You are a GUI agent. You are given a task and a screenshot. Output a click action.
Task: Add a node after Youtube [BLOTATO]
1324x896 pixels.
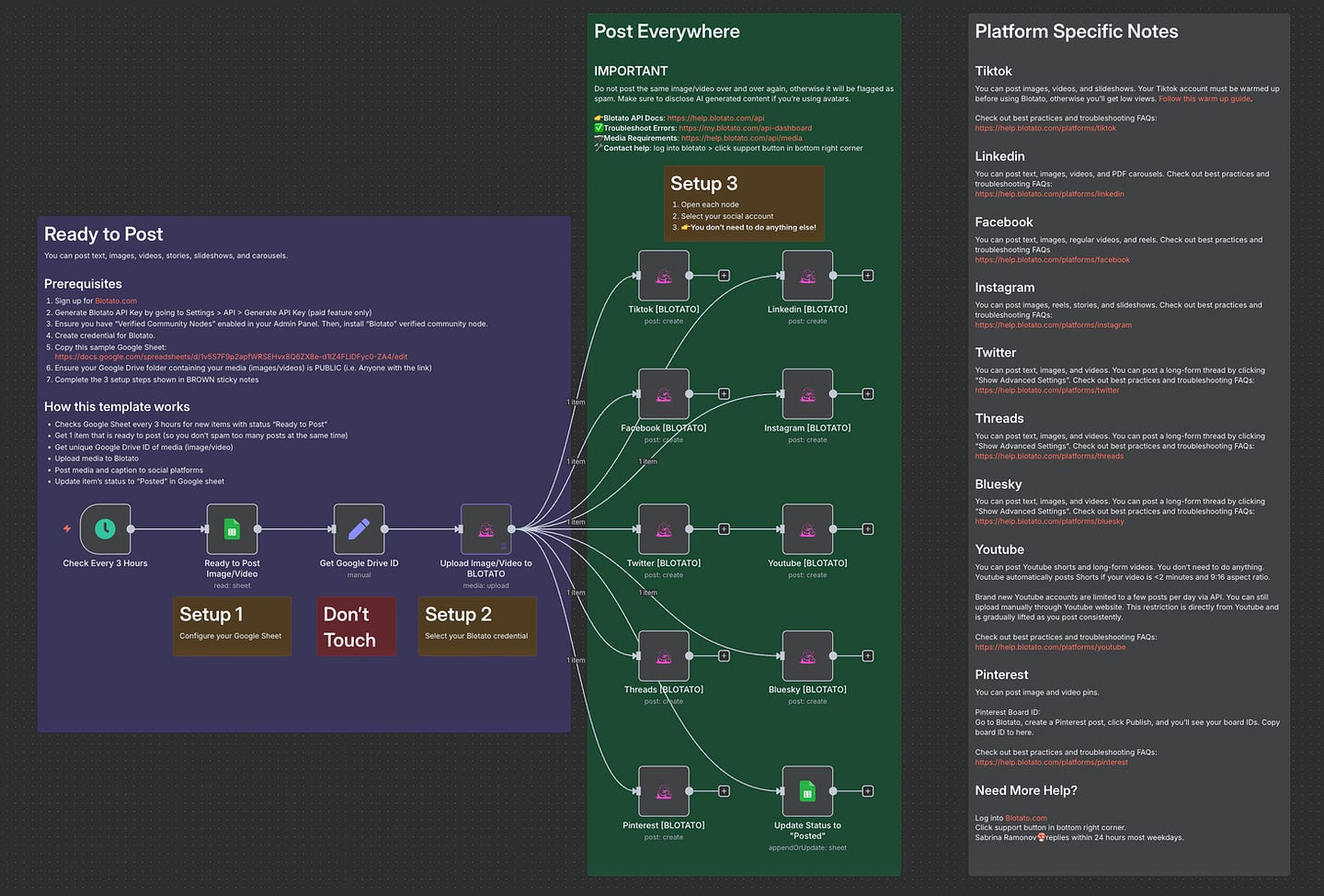coord(867,528)
